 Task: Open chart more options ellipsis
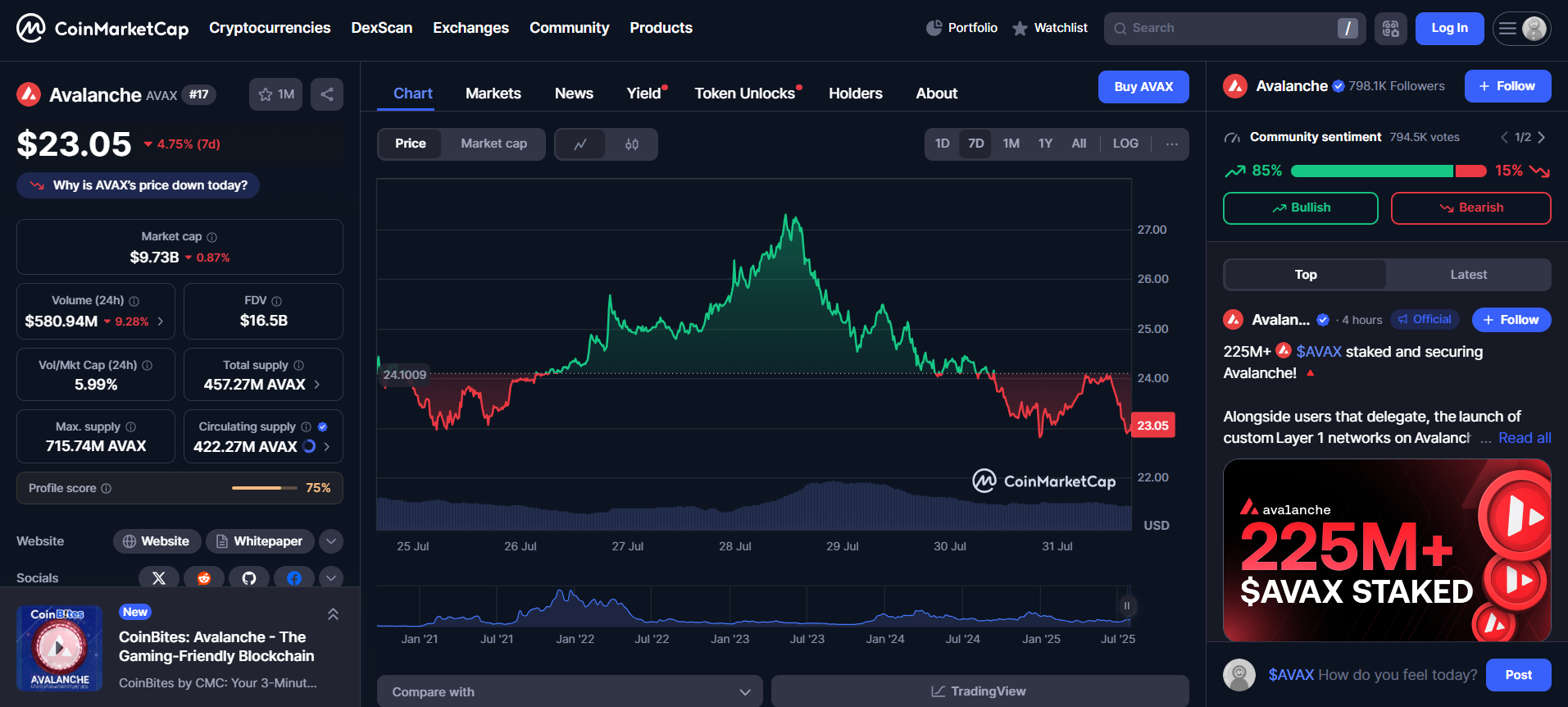tap(1172, 144)
